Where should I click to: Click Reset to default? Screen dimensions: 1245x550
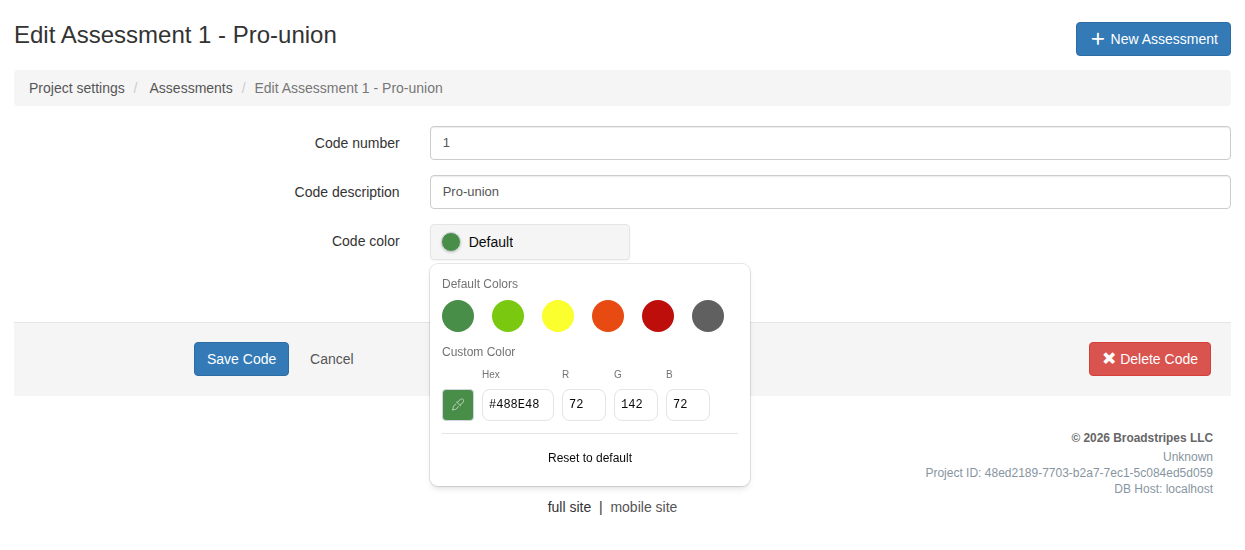point(590,458)
